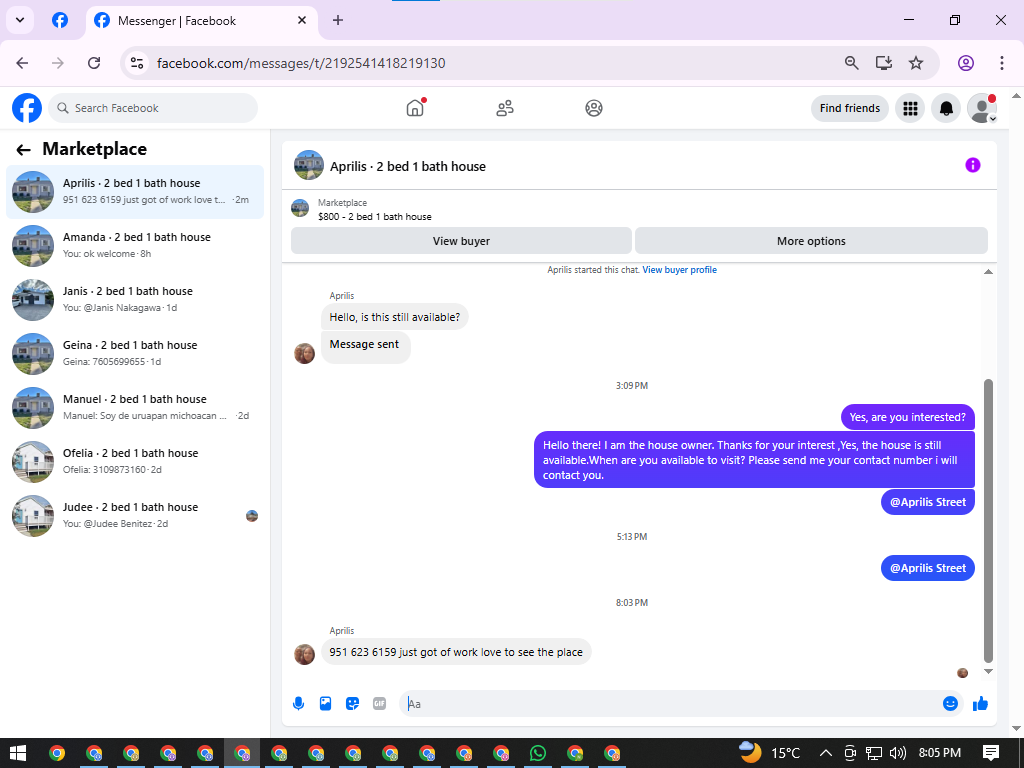Open the Friends icon in top navigation

click(505, 108)
